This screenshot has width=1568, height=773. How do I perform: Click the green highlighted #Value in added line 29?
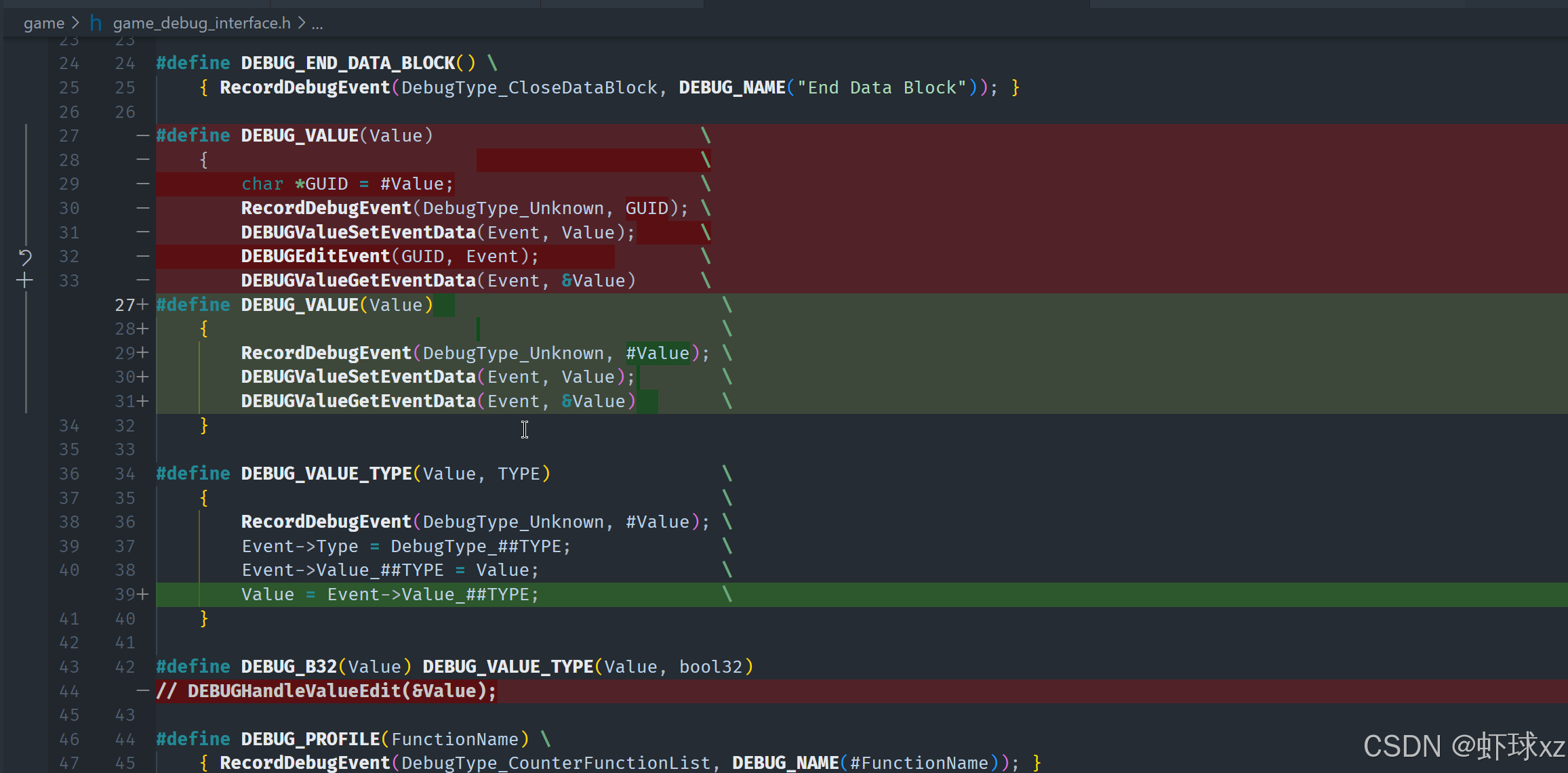point(657,353)
